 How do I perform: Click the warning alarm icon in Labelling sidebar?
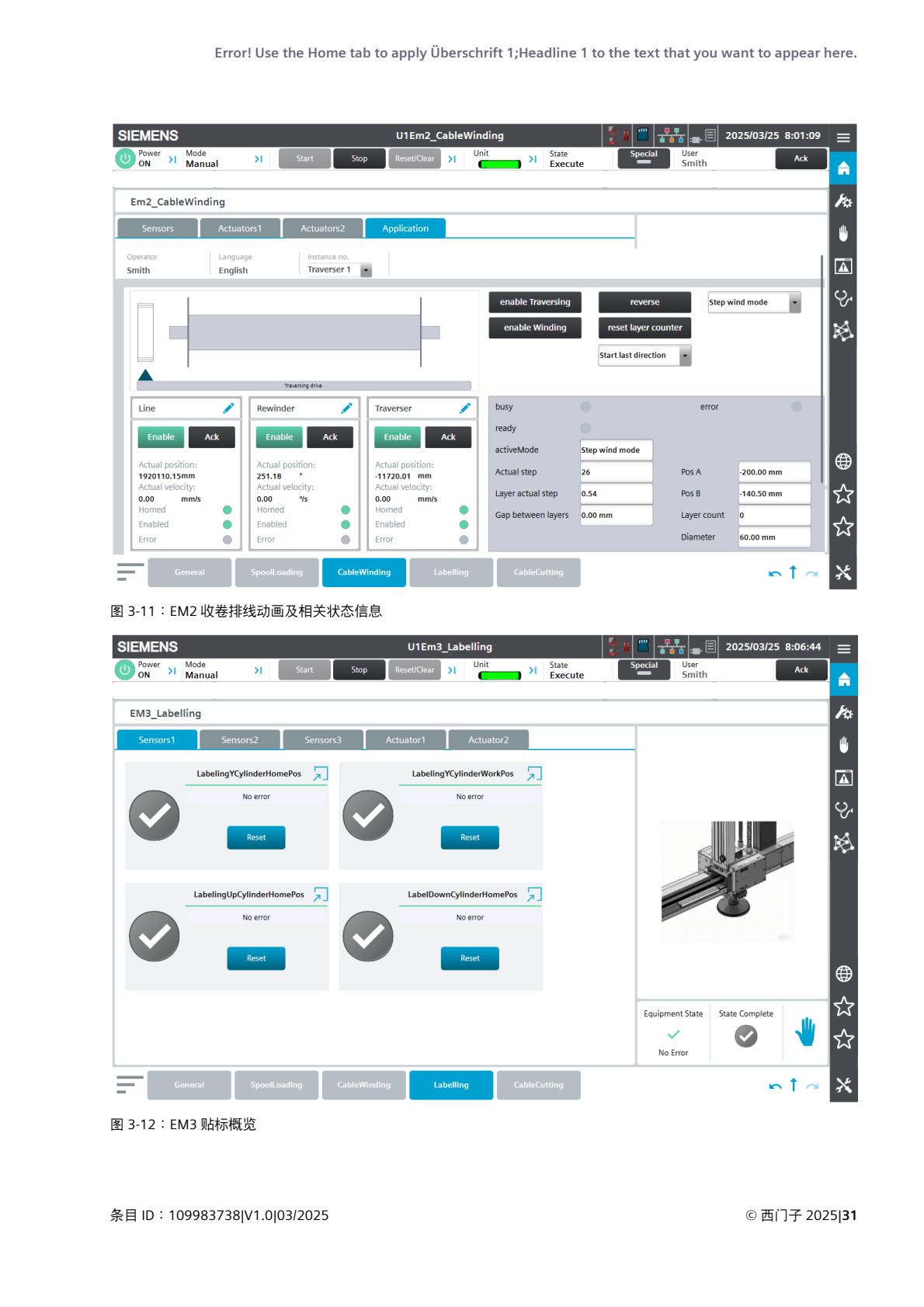(843, 778)
